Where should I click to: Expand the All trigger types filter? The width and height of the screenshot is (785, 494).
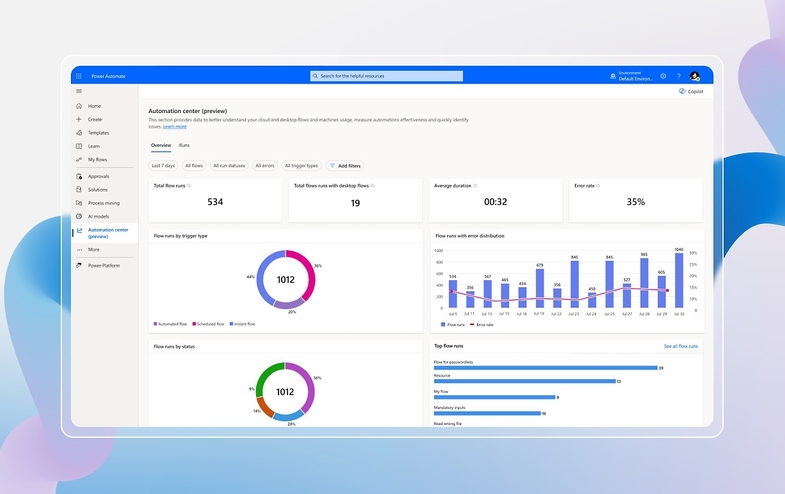pyautogui.click(x=301, y=166)
